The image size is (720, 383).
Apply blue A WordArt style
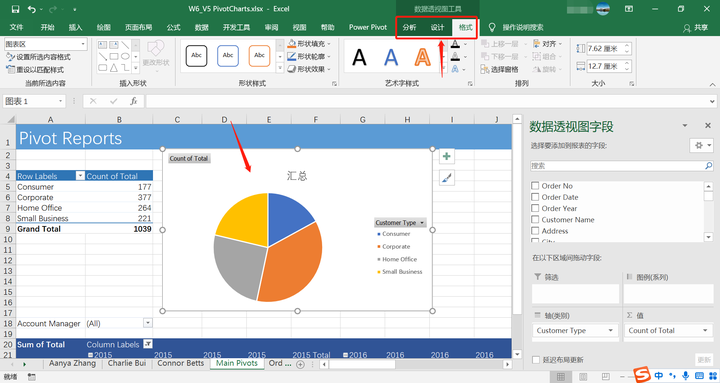point(391,58)
